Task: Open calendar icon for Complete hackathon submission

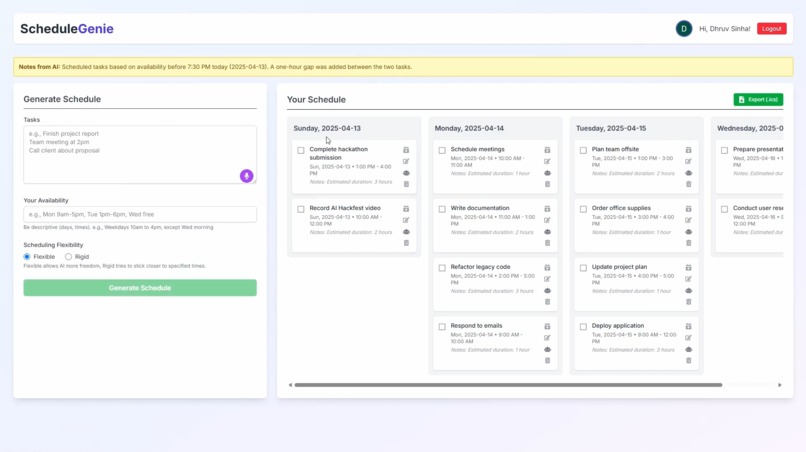Action: click(406, 150)
